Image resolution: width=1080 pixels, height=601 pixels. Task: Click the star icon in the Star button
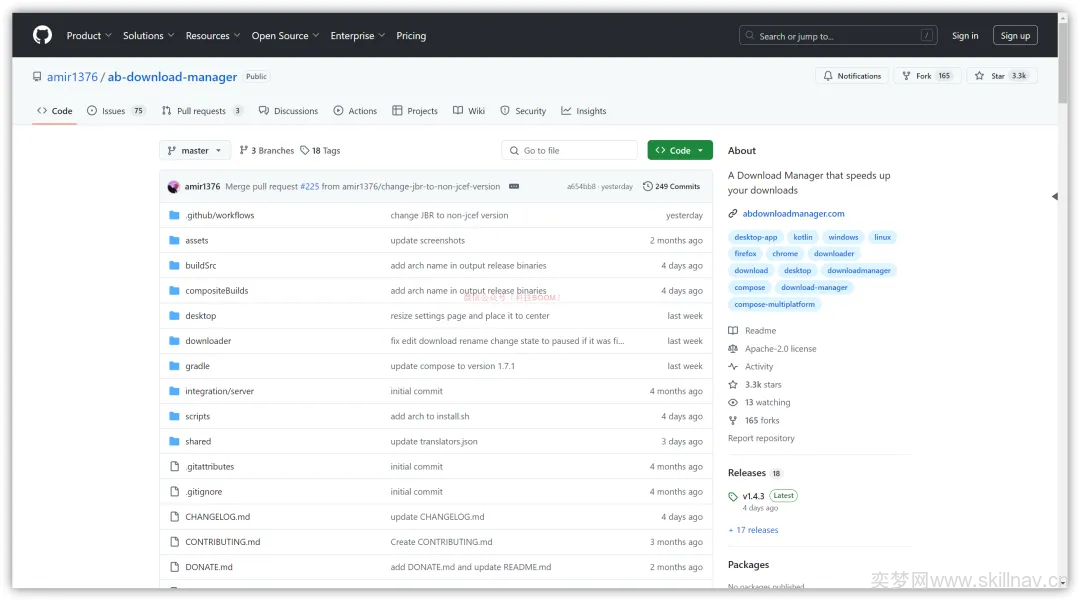click(979, 76)
